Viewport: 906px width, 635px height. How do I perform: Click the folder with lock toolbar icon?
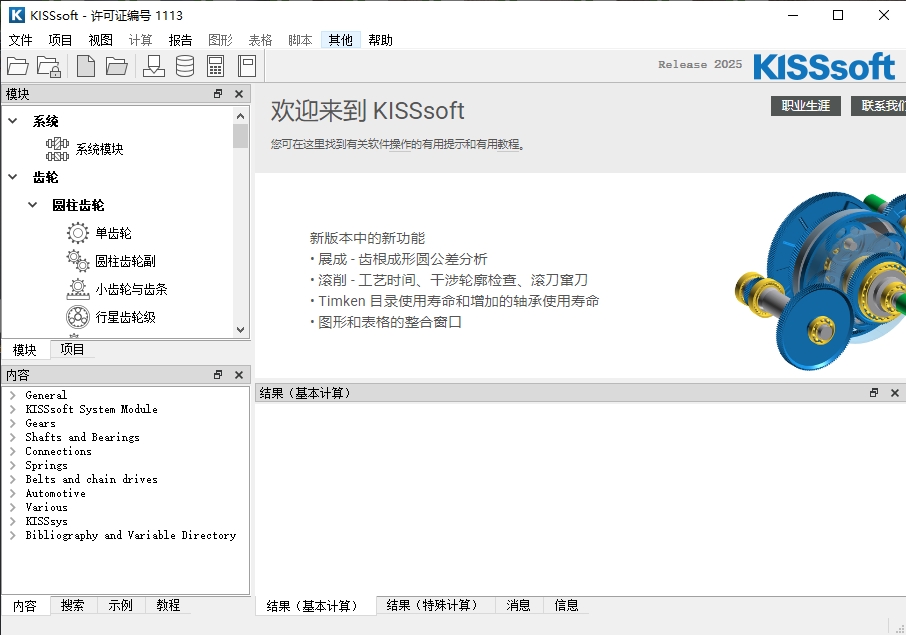coord(48,67)
